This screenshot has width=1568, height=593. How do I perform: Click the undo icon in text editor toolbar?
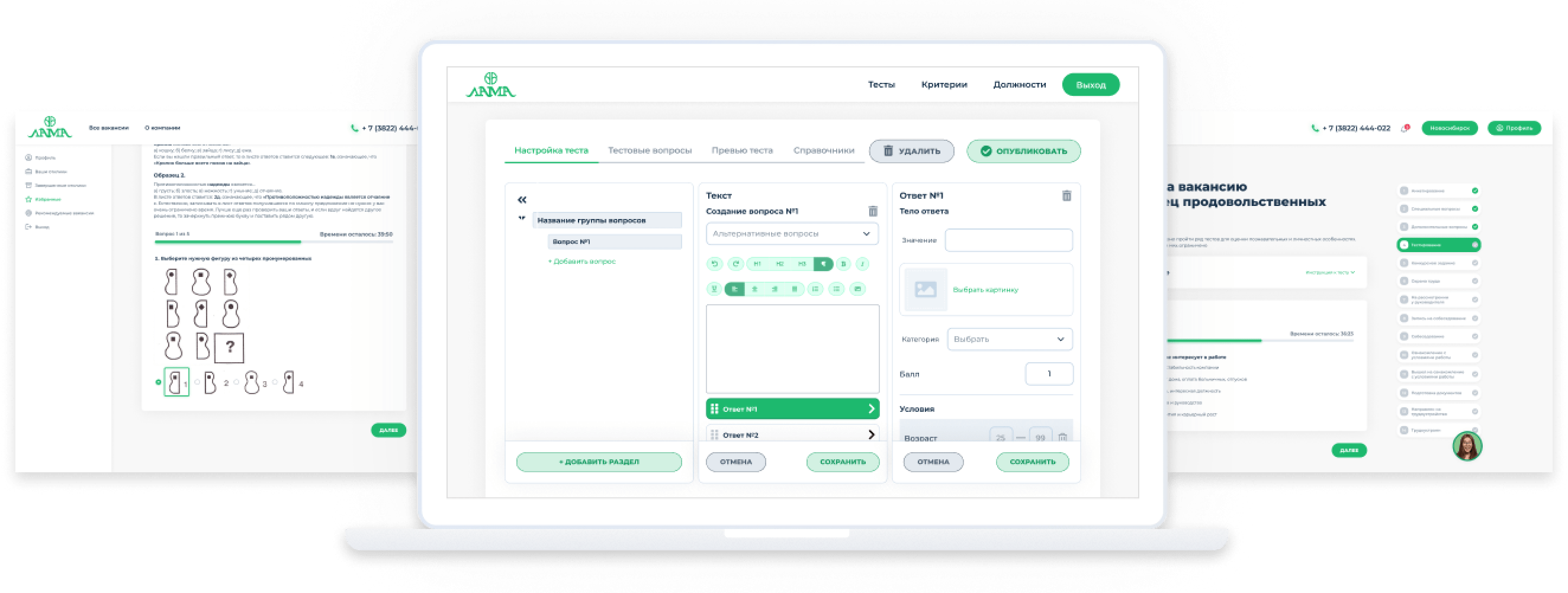pyautogui.click(x=715, y=264)
